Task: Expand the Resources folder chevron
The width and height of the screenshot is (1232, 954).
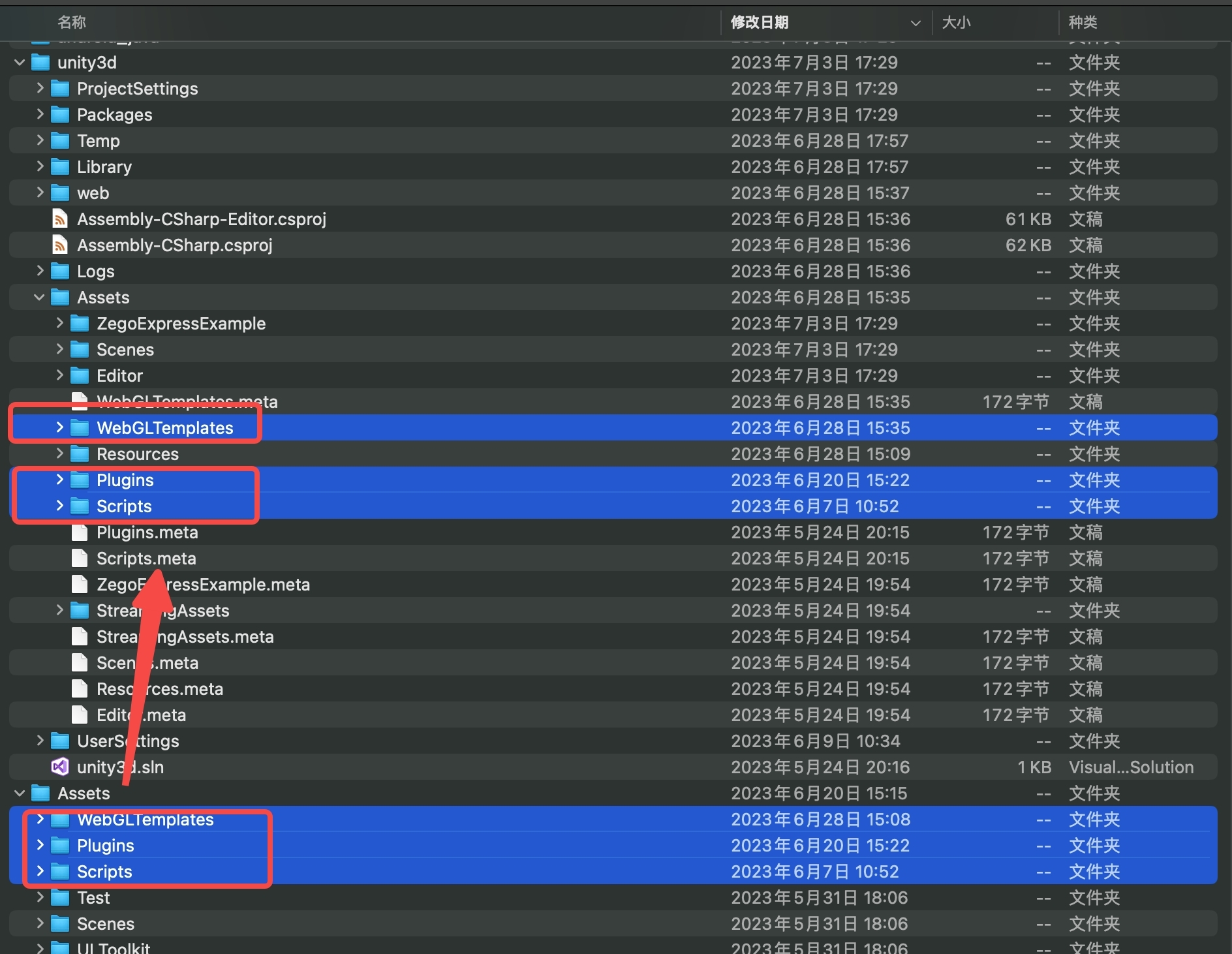Action: (59, 454)
